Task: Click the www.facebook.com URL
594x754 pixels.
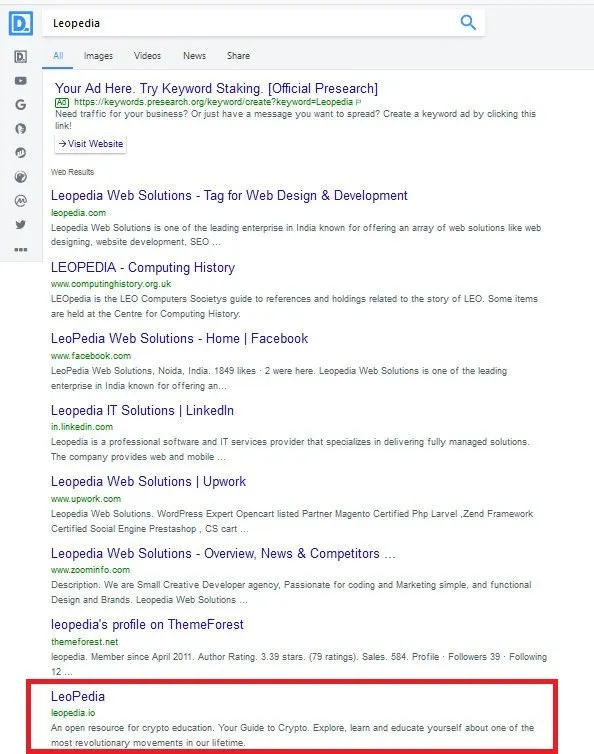Action: coord(91,356)
